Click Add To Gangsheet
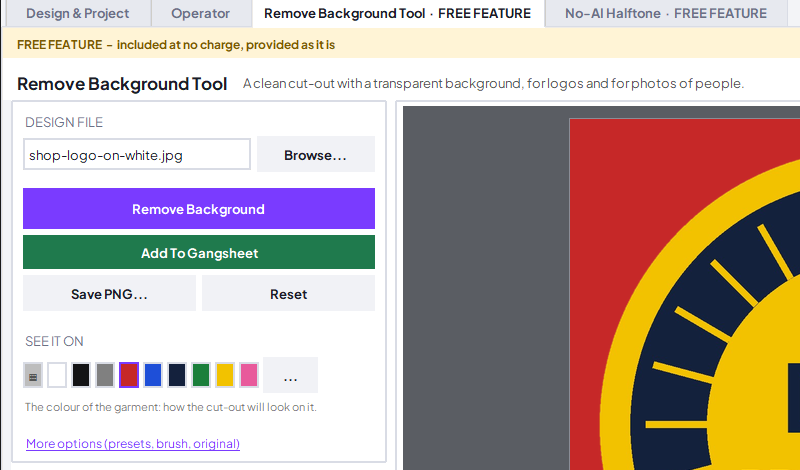The image size is (800, 470). coord(199,253)
